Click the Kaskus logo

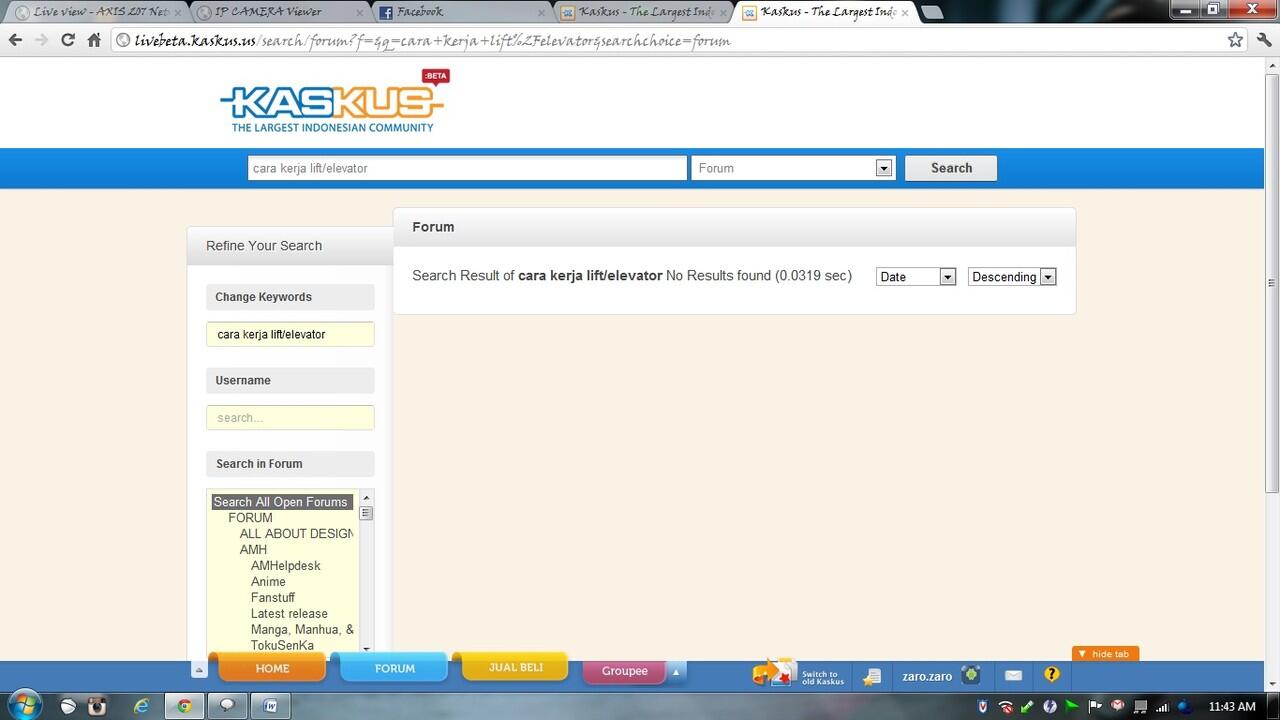[334, 101]
